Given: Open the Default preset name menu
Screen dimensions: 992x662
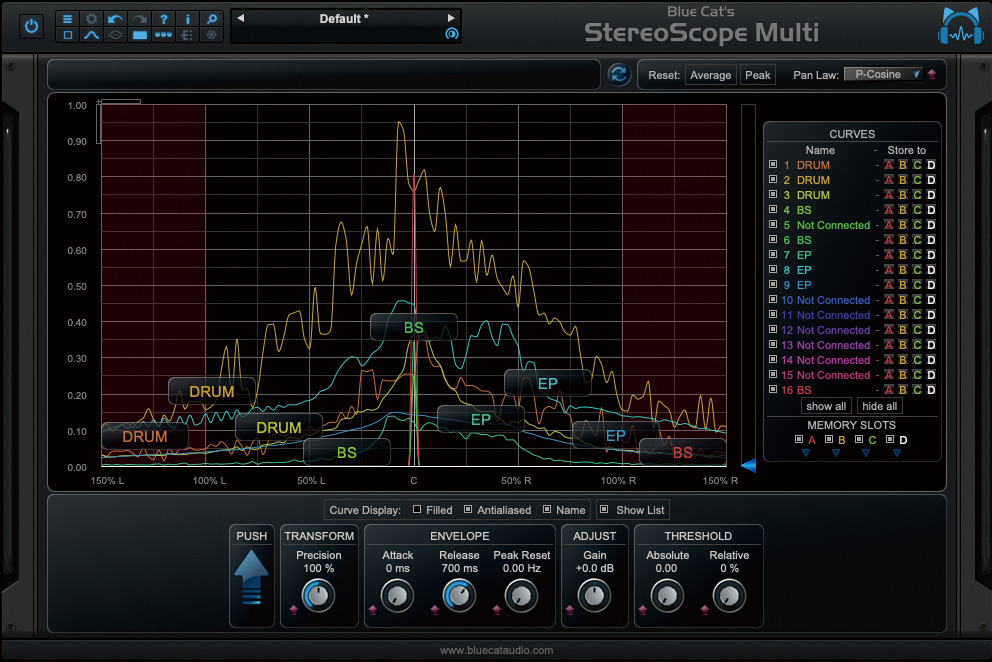Looking at the screenshot, I should (345, 19).
